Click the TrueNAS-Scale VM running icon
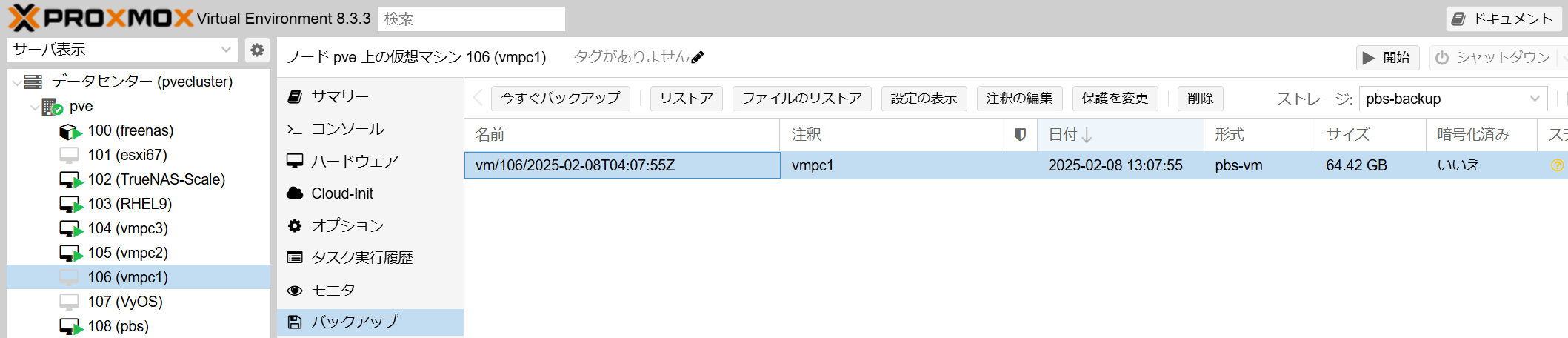1568x338 pixels. pos(70,180)
